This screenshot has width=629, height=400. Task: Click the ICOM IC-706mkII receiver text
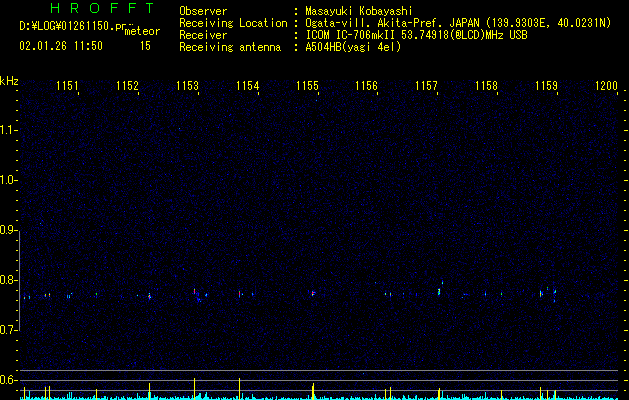click(416, 35)
